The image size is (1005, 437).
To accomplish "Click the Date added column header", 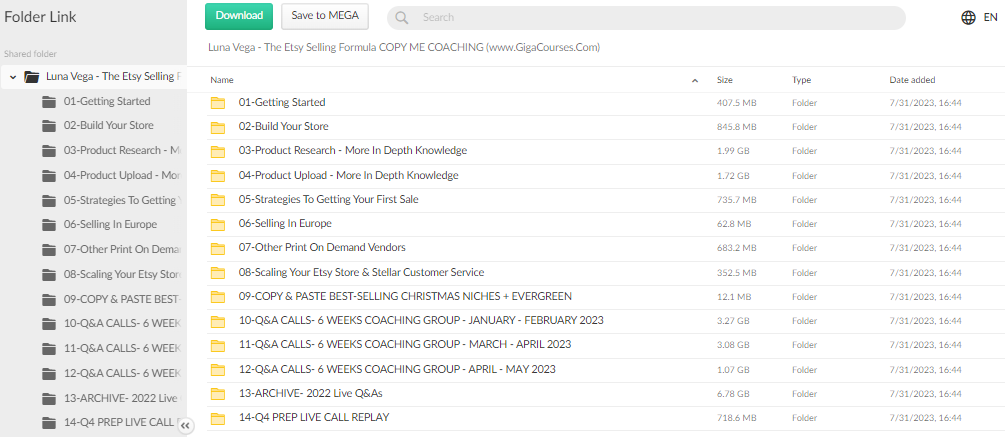I will 912,80.
